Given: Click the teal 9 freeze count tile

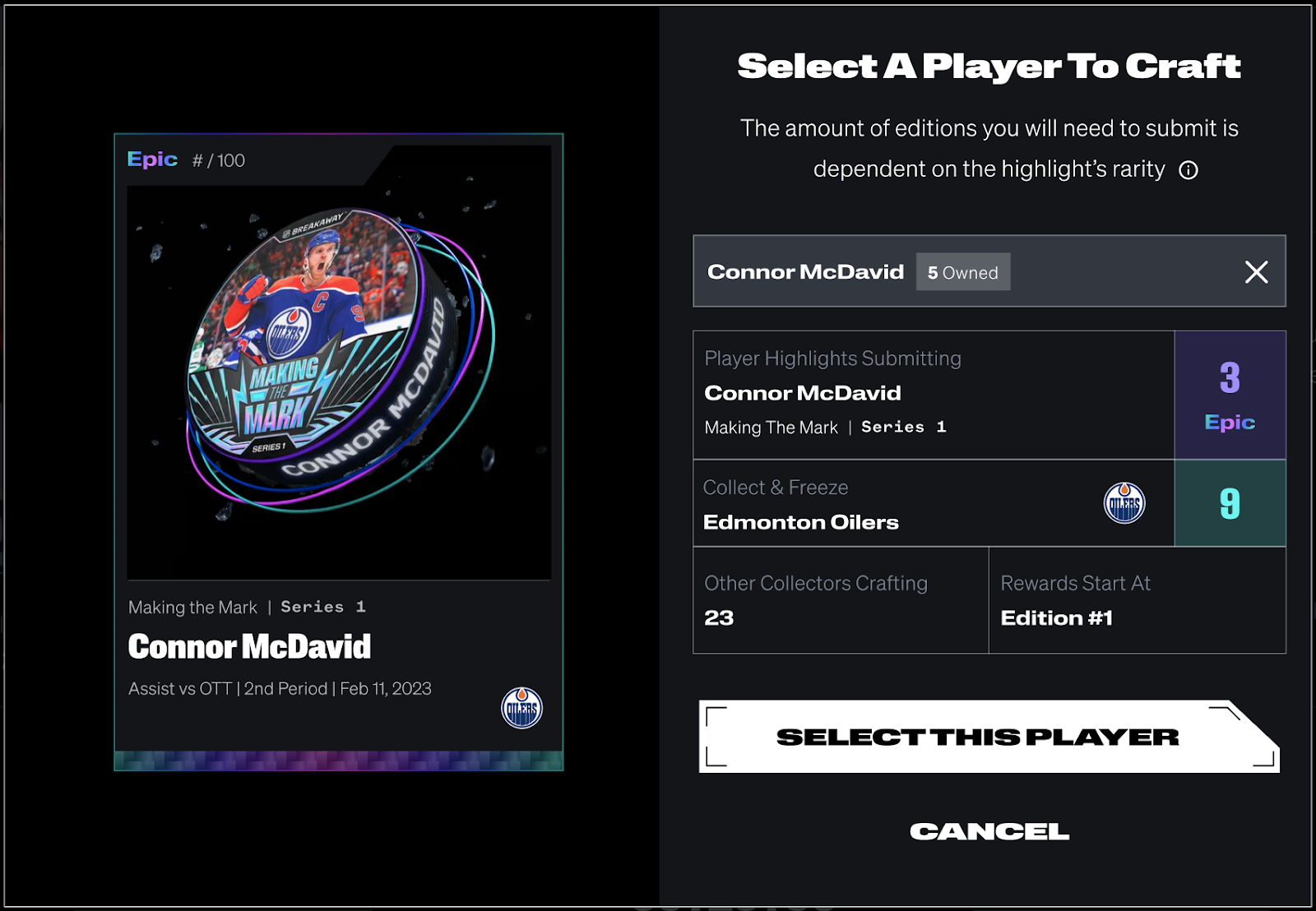Looking at the screenshot, I should [x=1230, y=503].
